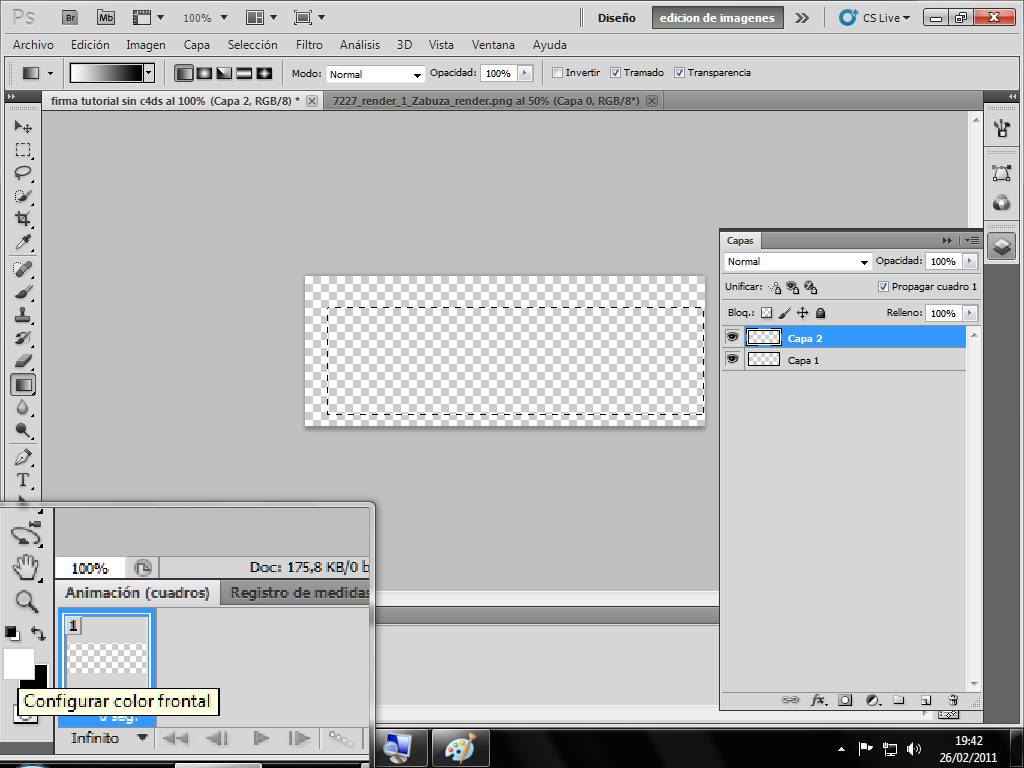The width and height of the screenshot is (1024, 768).
Task: Delete layer with trash icon
Action: [953, 700]
